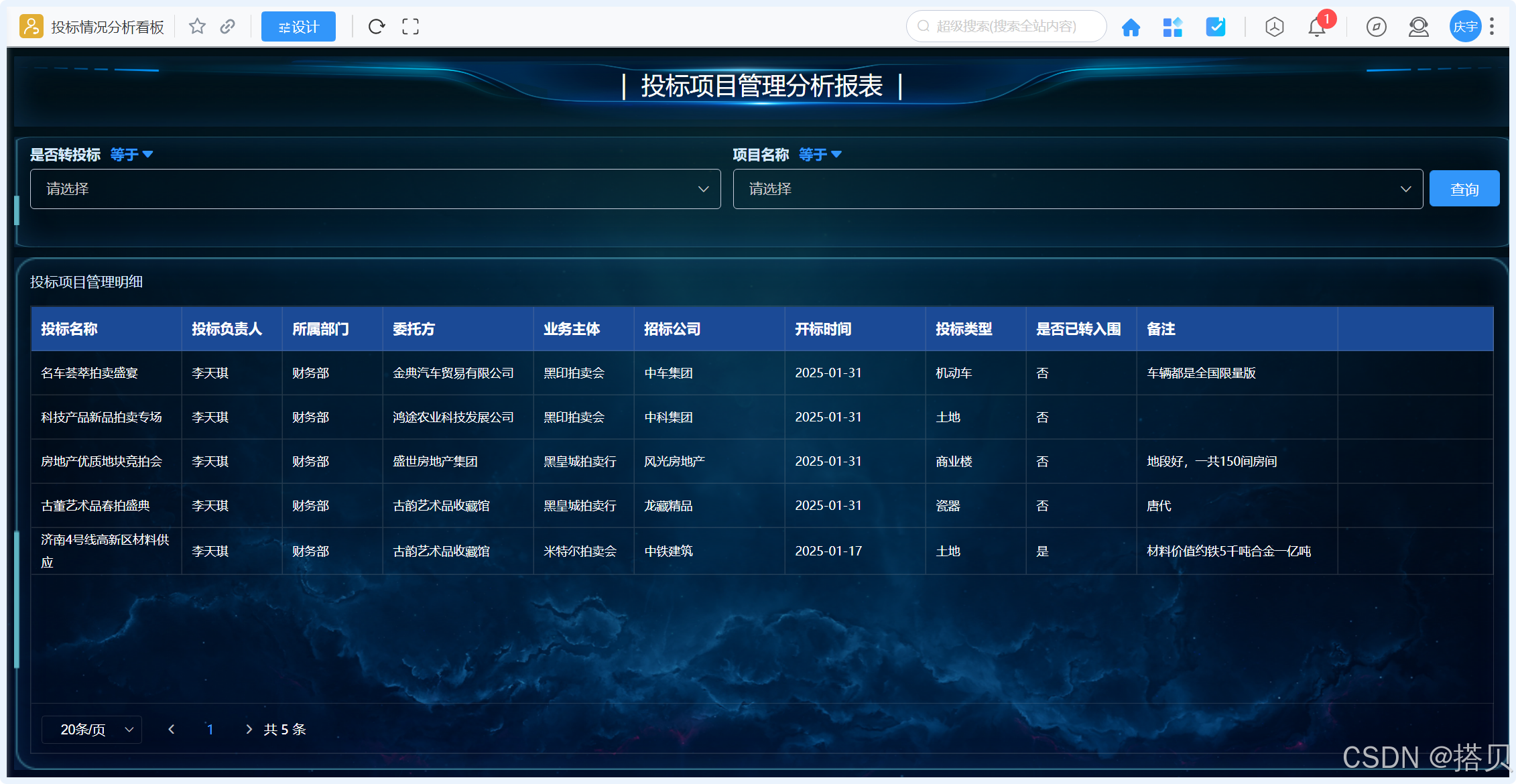The image size is (1516, 784).
Task: Enter fullscreen with the expand icon
Action: point(410,26)
